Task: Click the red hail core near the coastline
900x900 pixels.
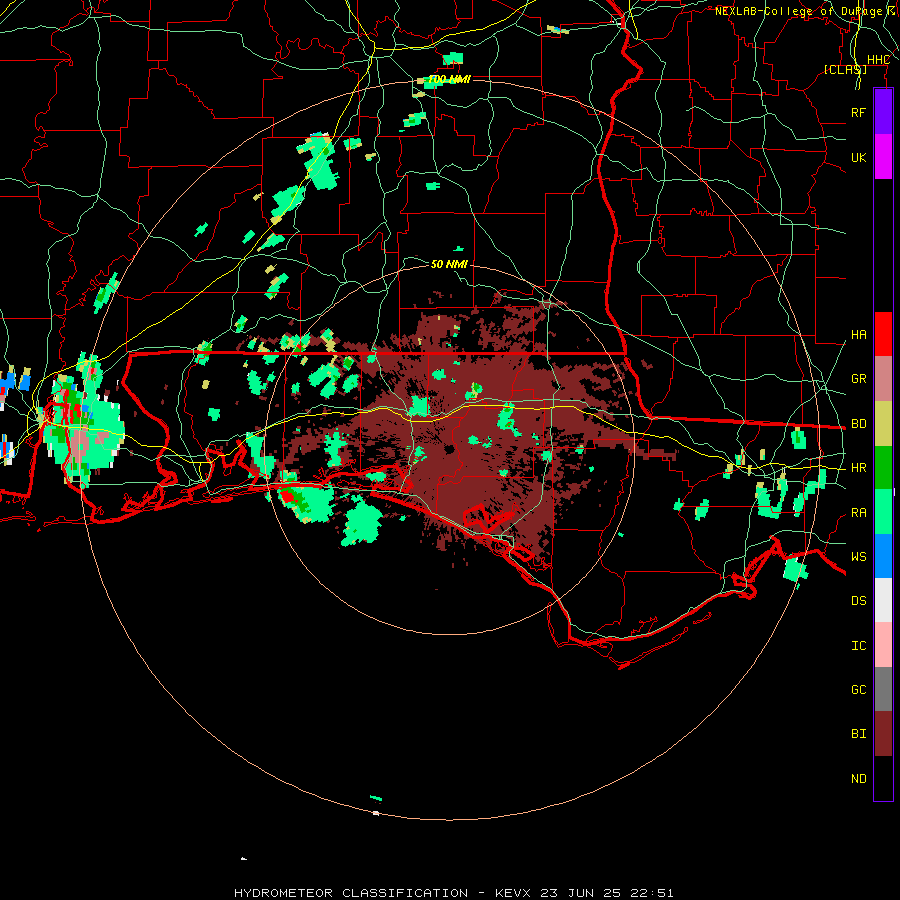Action: coord(289,496)
